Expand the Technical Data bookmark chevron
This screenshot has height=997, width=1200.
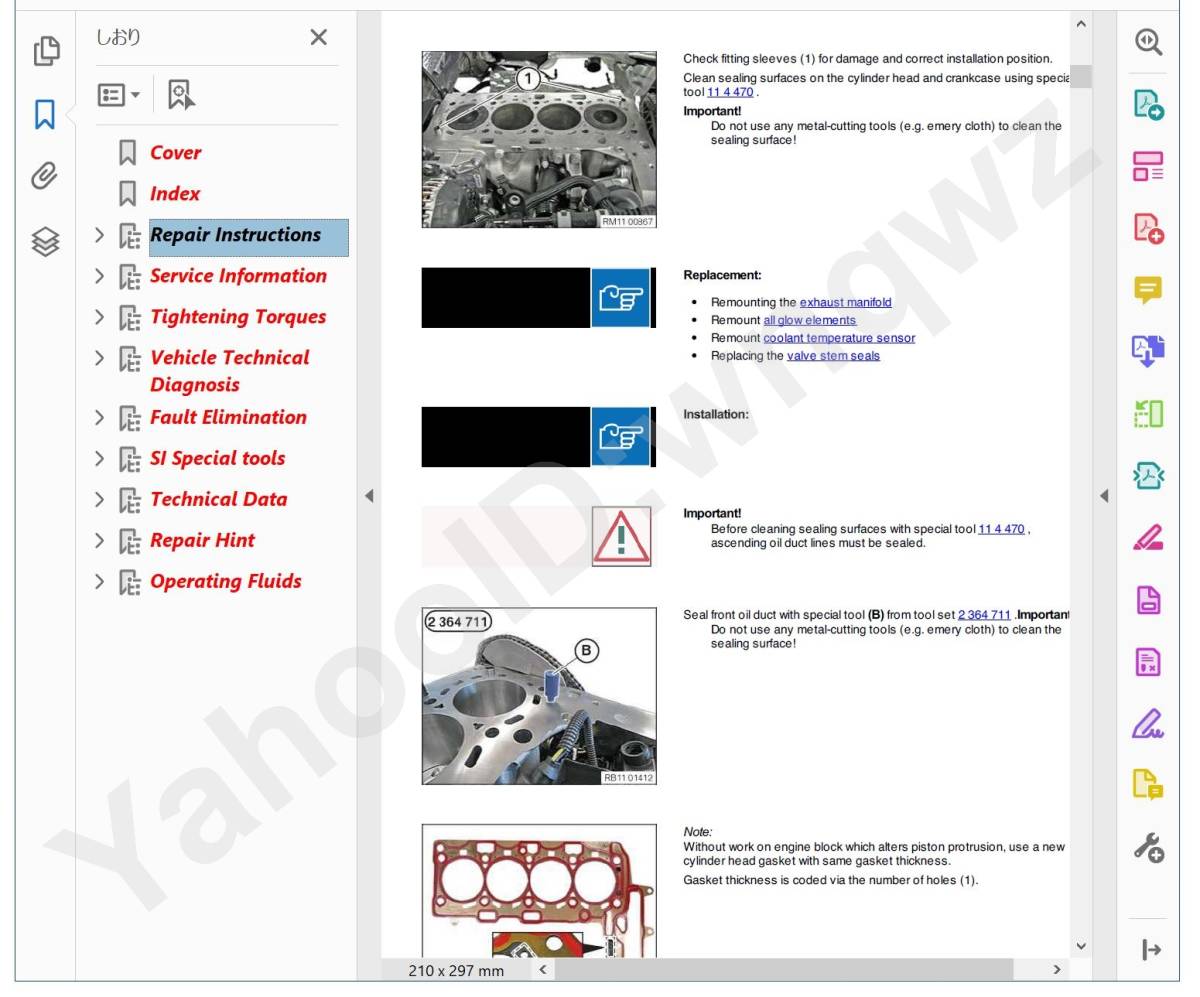click(x=99, y=500)
